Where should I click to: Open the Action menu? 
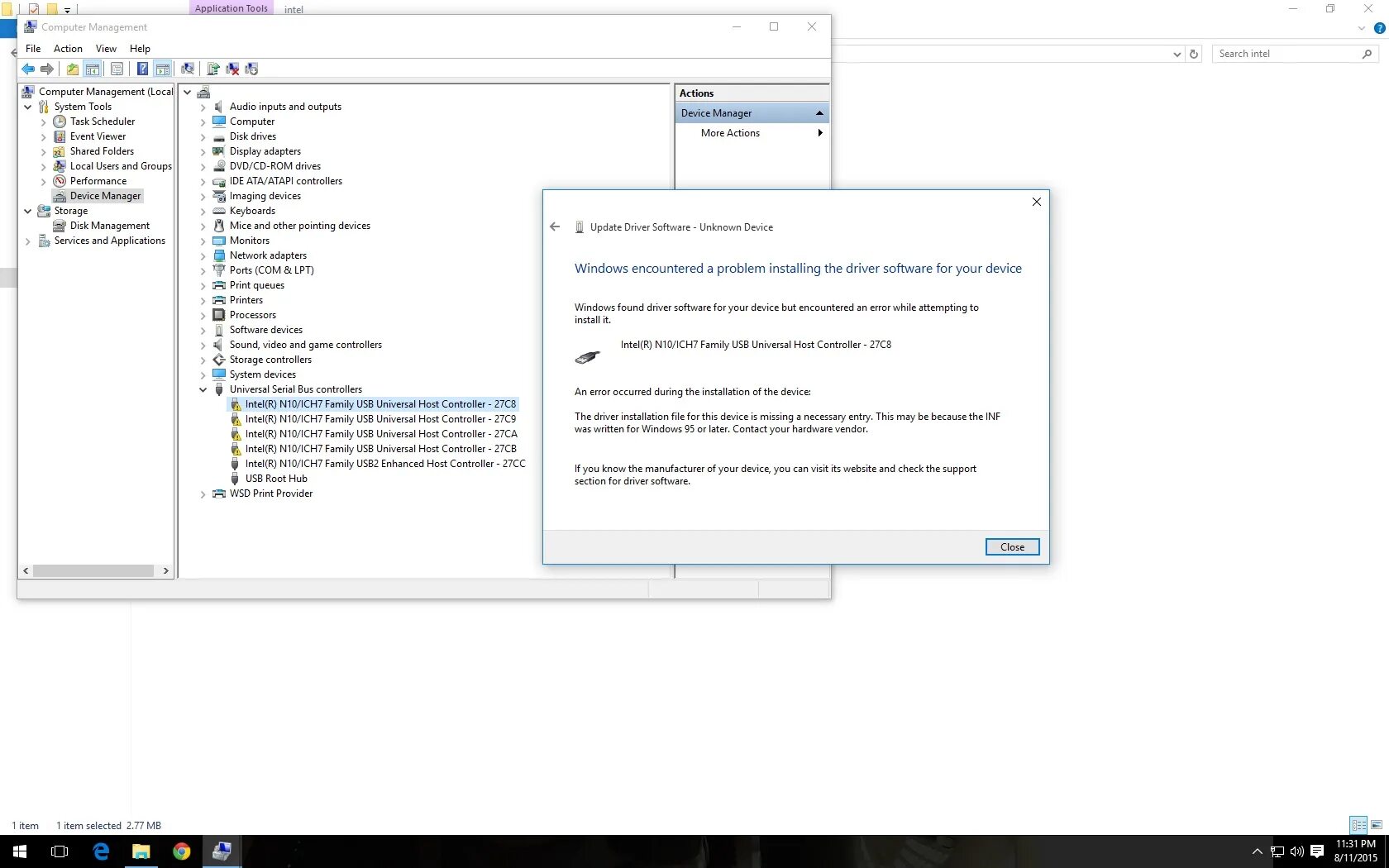click(68, 49)
